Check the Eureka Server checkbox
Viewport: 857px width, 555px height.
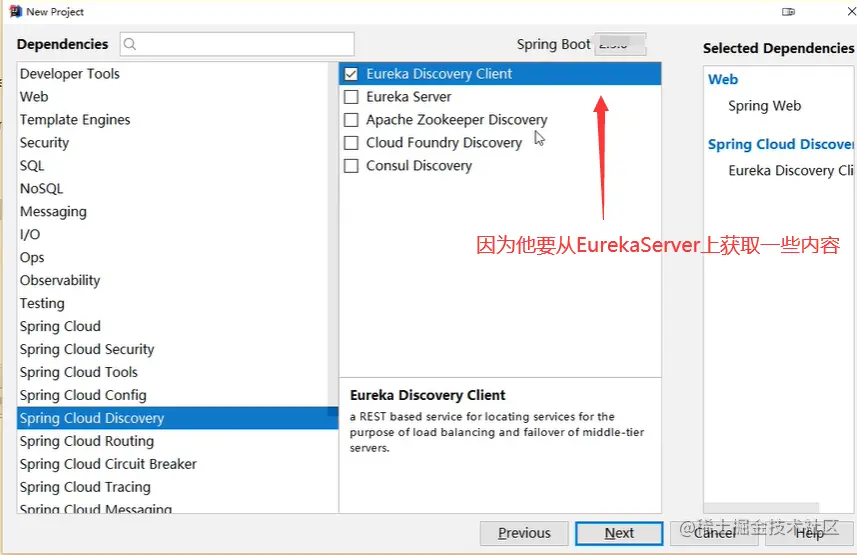(351, 97)
